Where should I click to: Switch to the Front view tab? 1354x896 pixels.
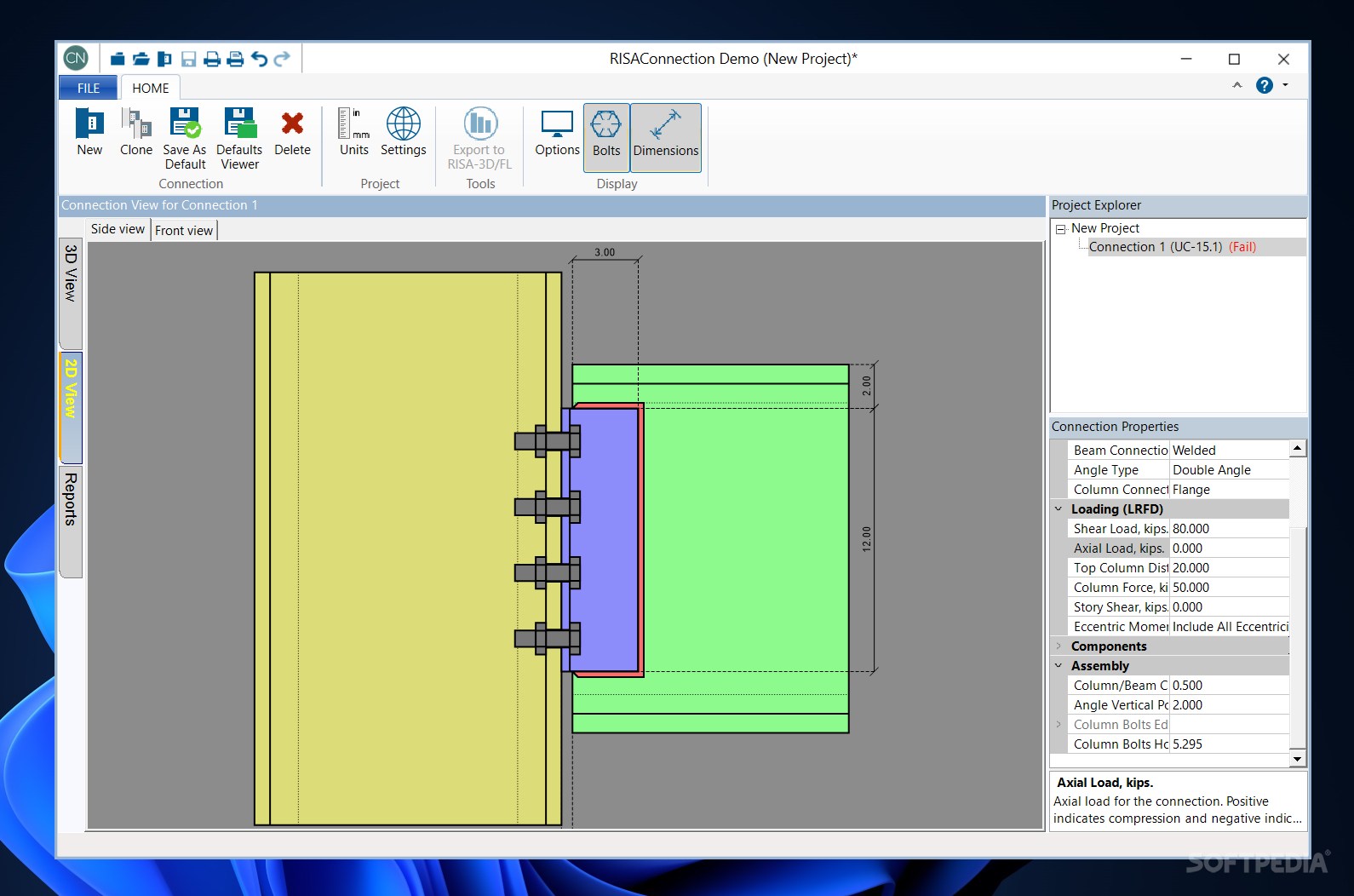tap(184, 230)
